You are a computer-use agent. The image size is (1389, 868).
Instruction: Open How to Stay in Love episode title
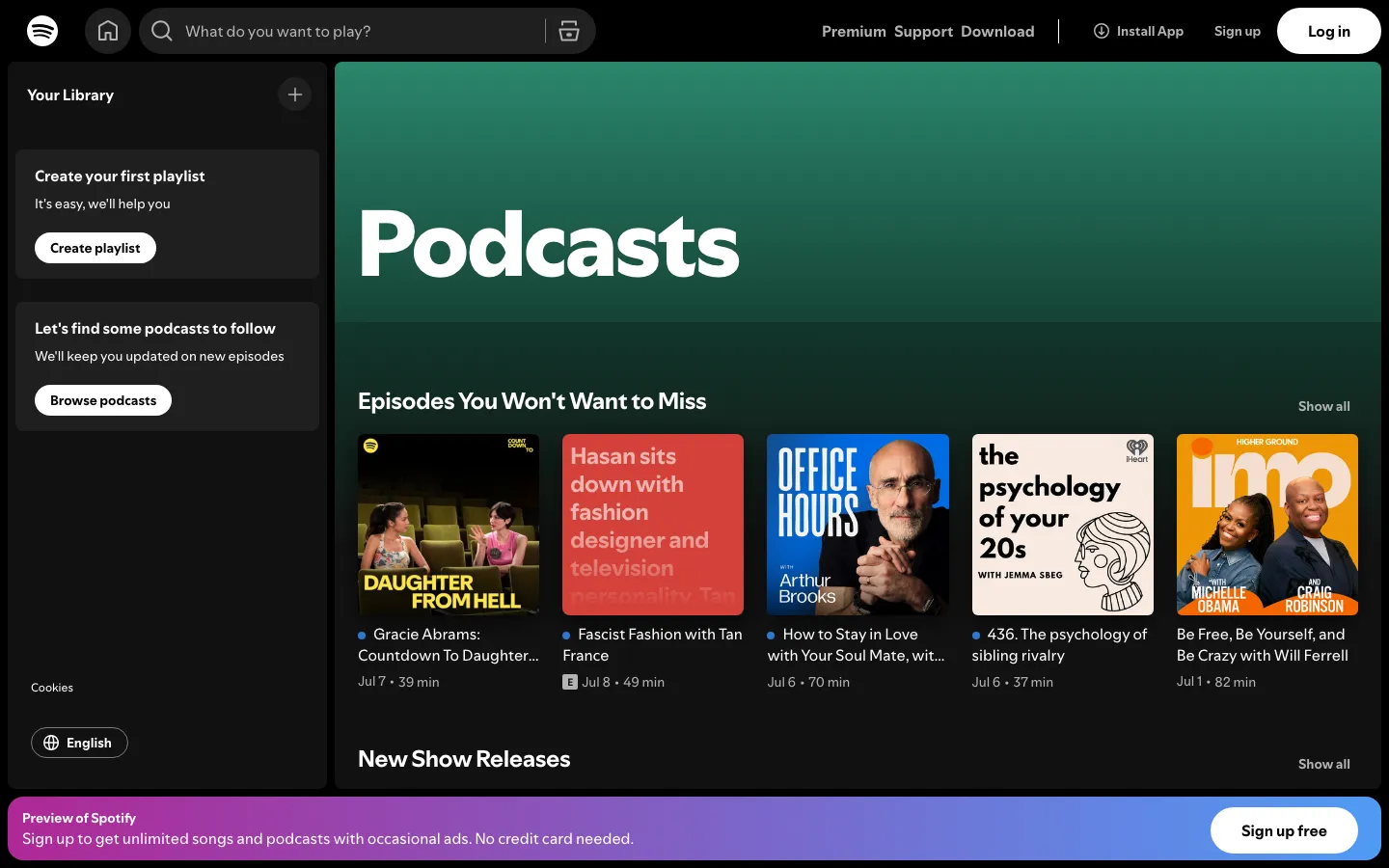pyautogui.click(x=858, y=644)
